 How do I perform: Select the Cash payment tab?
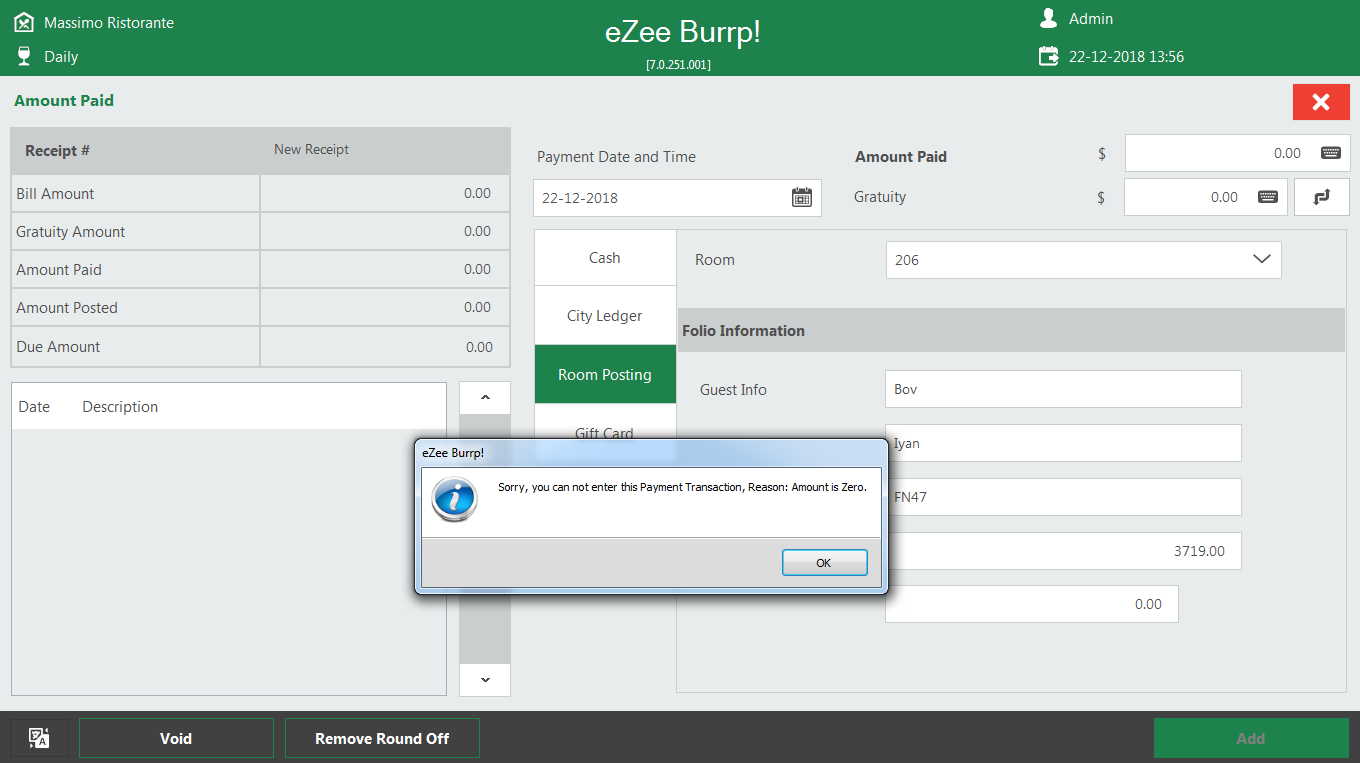pos(605,258)
